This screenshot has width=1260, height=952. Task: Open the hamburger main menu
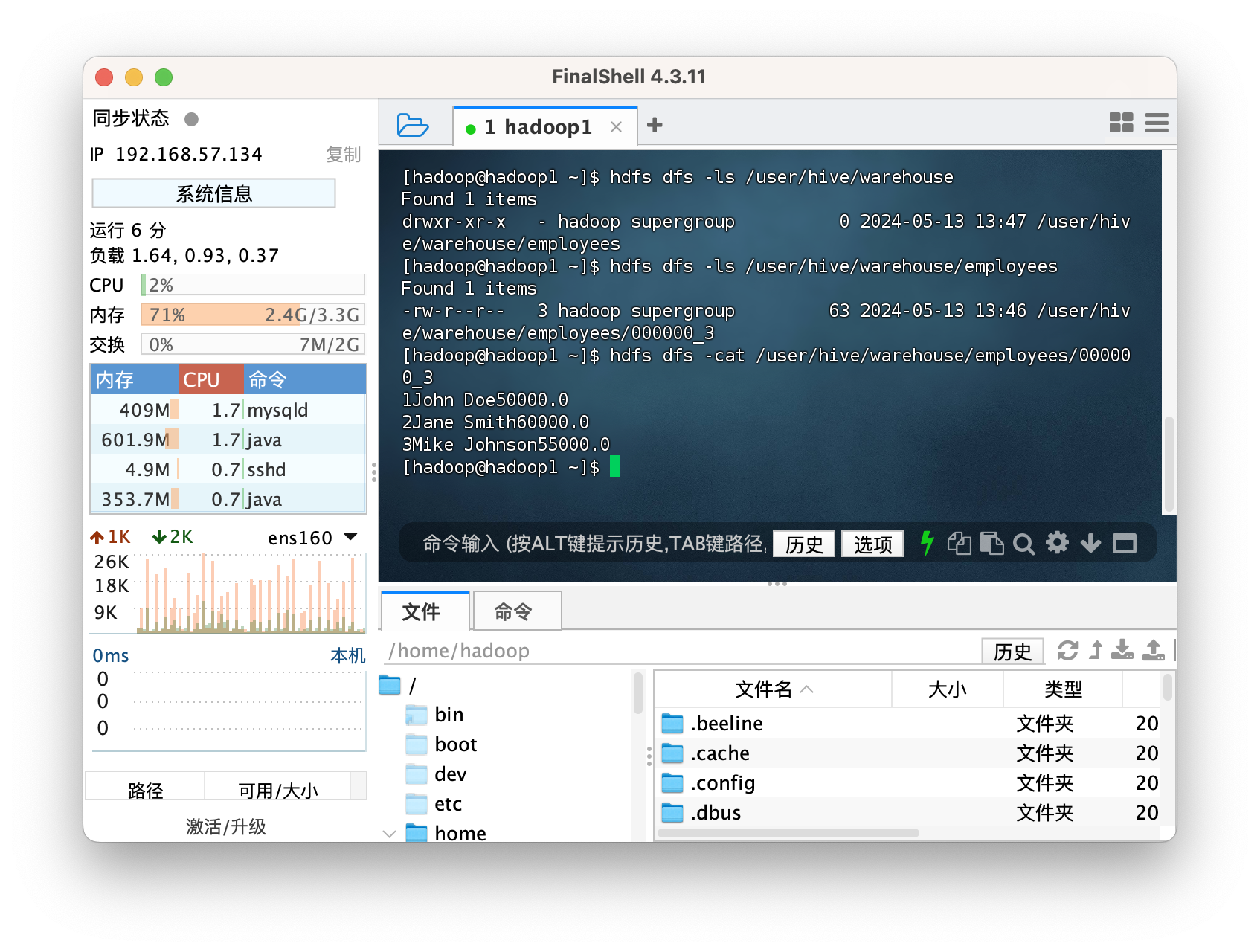[x=1157, y=123]
